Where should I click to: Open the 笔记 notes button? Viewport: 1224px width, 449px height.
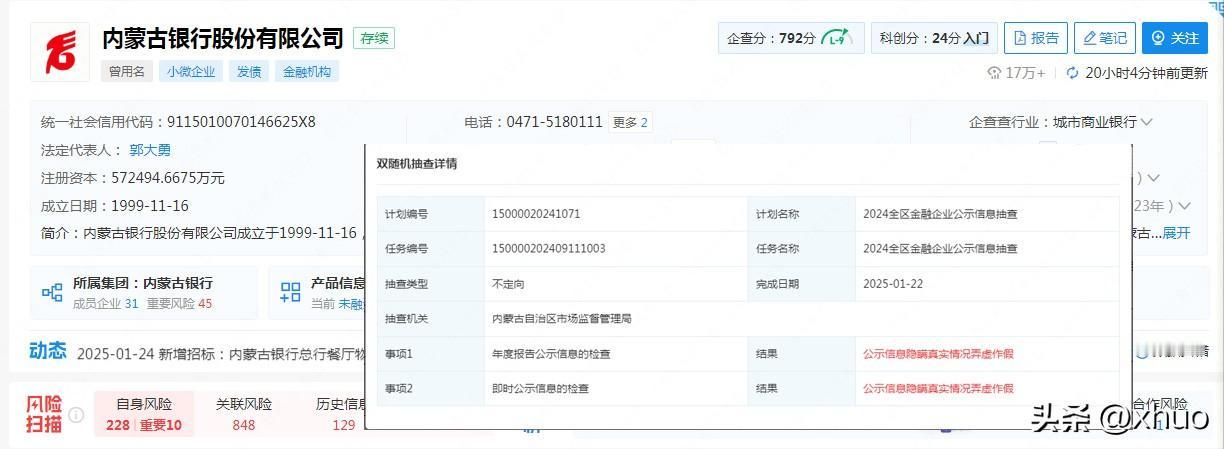point(1104,38)
